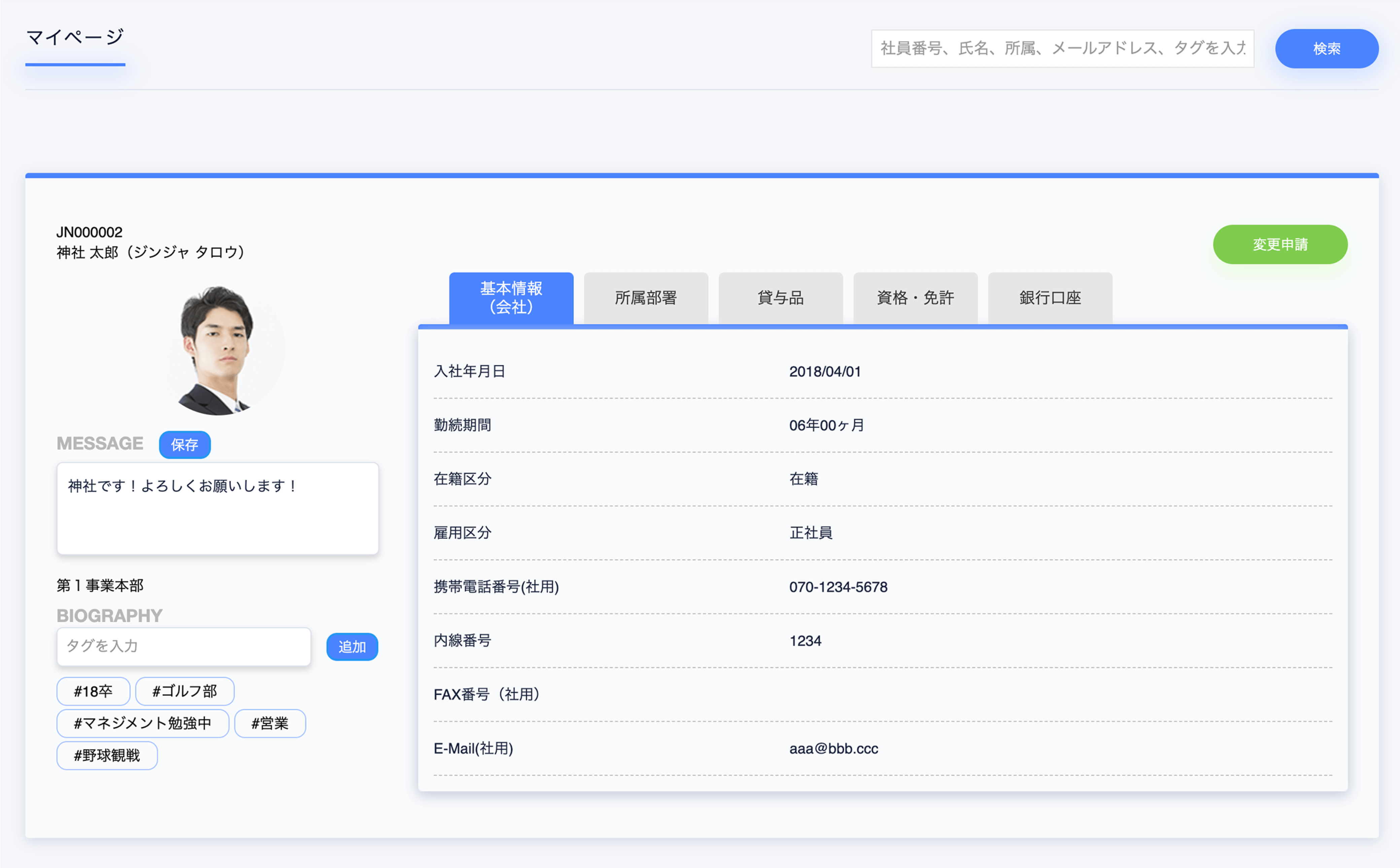
Task: Click the マイページ header tab
Action: (75, 38)
